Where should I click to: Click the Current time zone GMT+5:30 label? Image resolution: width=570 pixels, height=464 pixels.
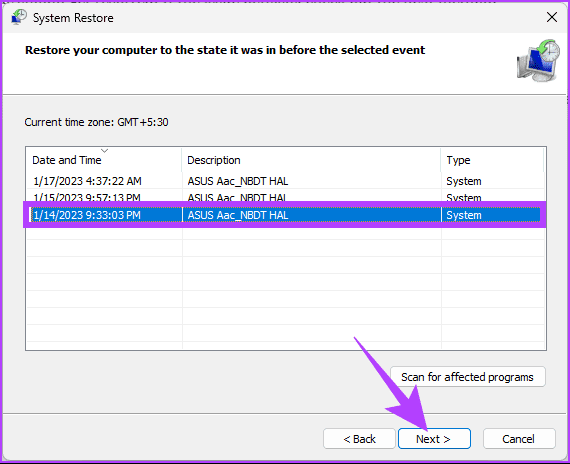coord(96,122)
